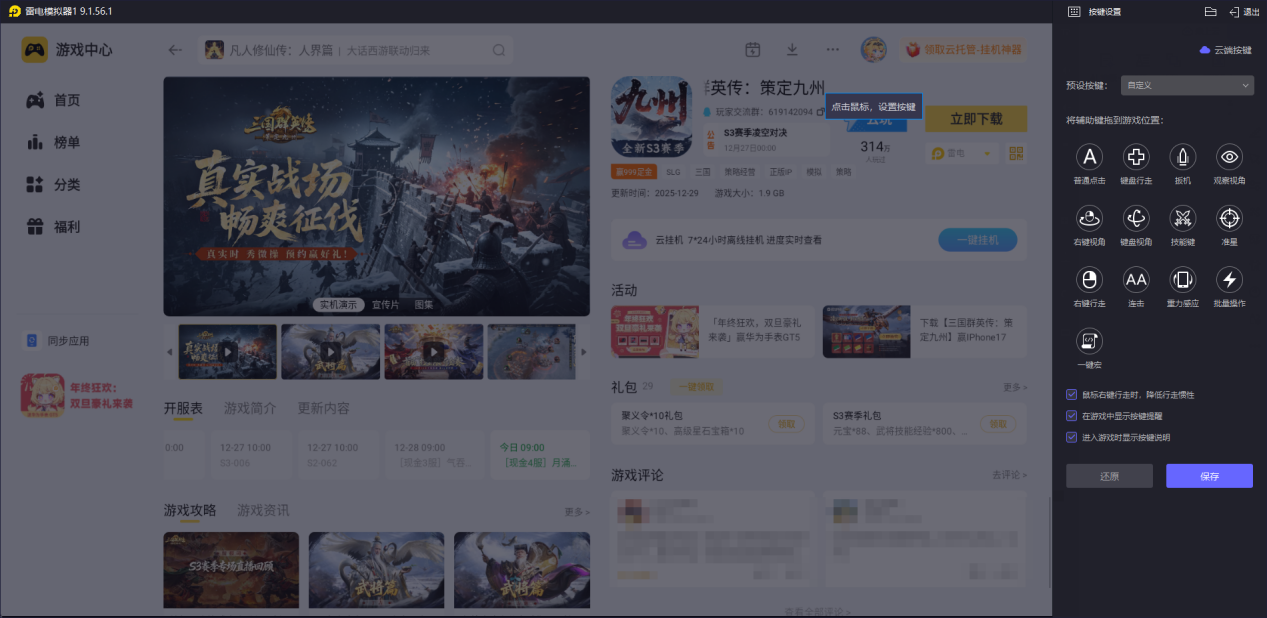Image resolution: width=1267 pixels, height=618 pixels.
Task: Click the 今日 09:00 server opening entry
Action: pyautogui.click(x=538, y=456)
